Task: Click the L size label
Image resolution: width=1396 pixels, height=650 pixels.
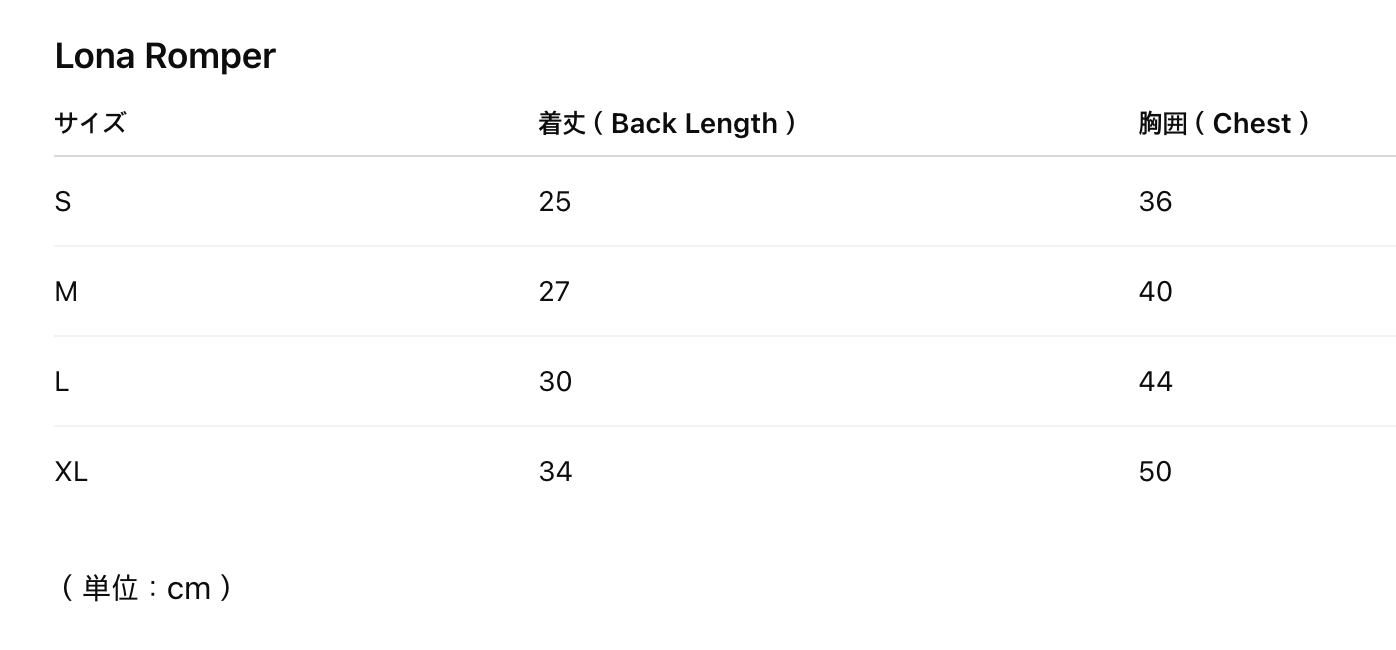Action: (62, 382)
